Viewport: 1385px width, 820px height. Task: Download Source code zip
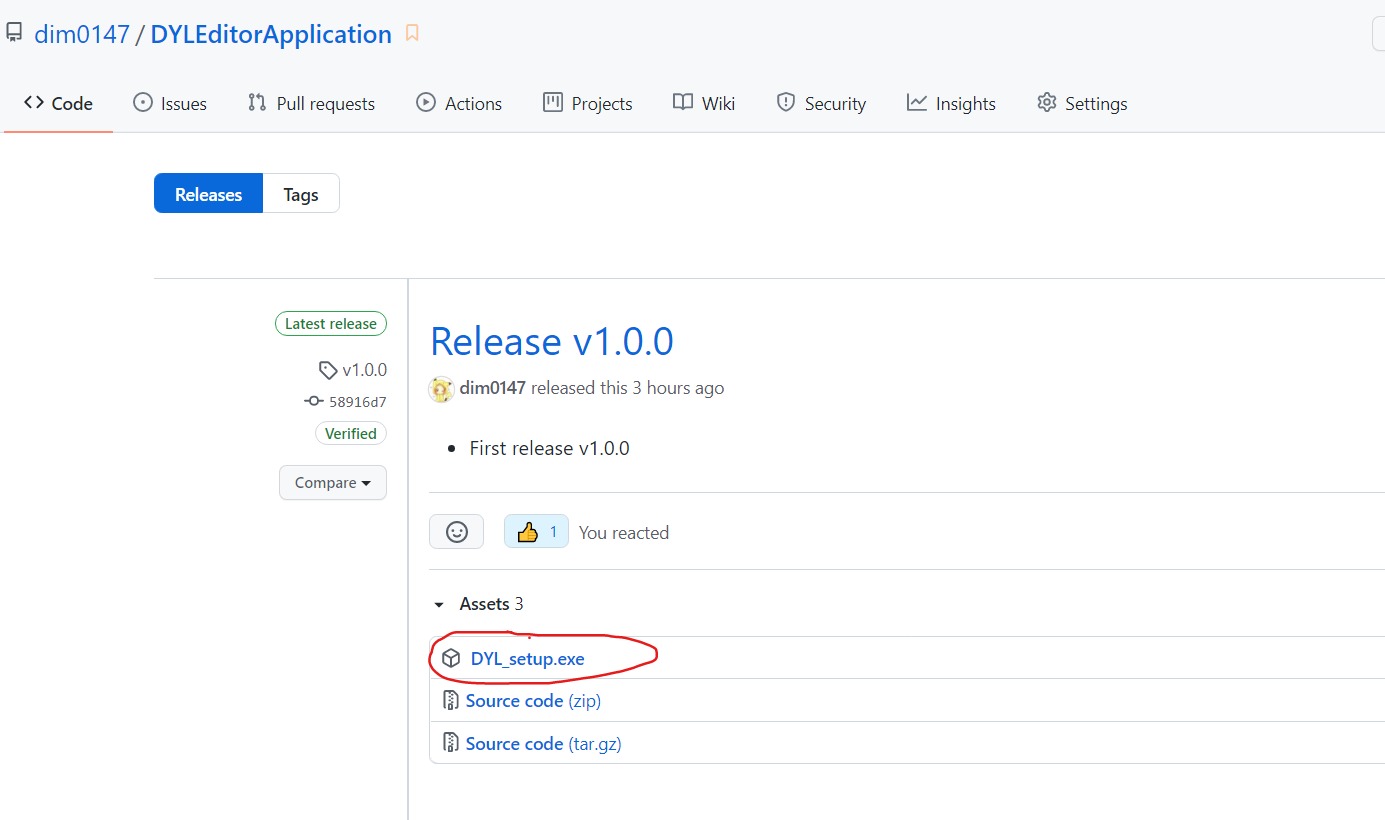(533, 701)
